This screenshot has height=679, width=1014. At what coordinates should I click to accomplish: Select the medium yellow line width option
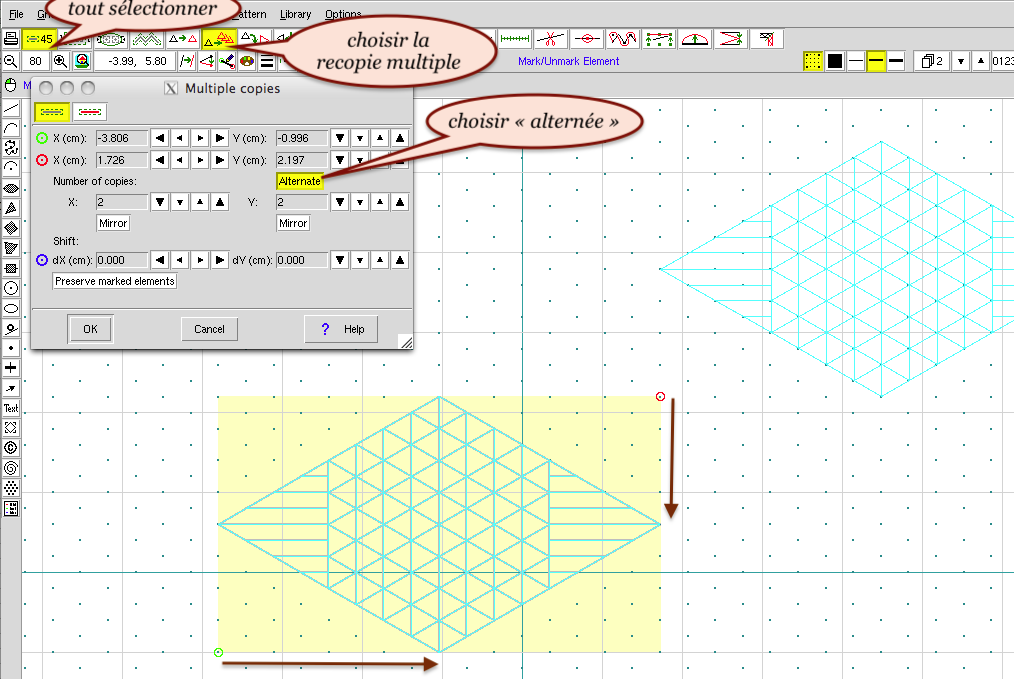876,61
